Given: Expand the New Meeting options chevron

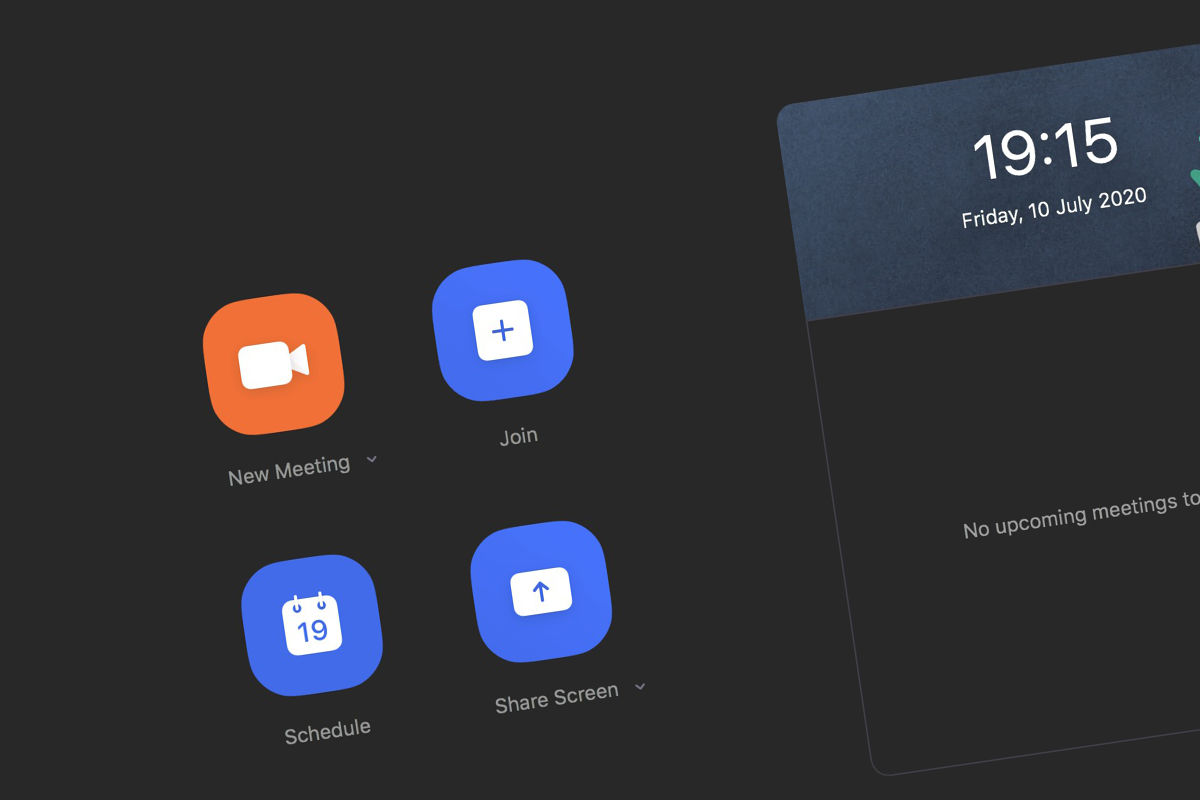Looking at the screenshot, I should coord(372,459).
